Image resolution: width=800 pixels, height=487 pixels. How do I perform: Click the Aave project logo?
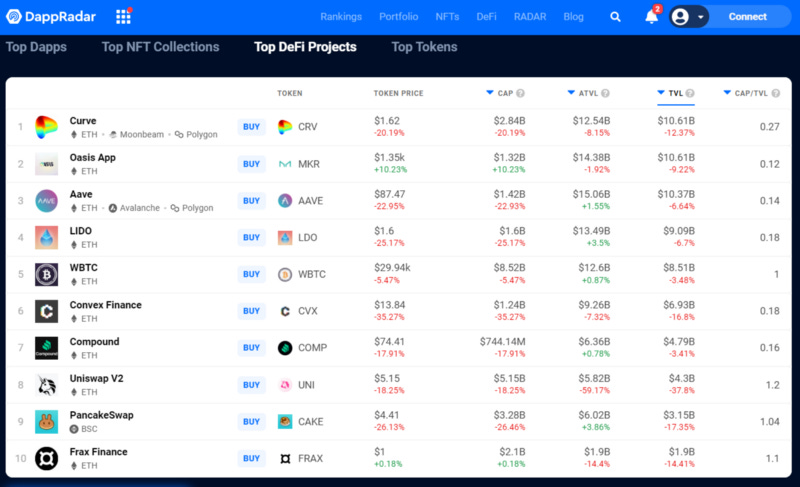(46, 201)
